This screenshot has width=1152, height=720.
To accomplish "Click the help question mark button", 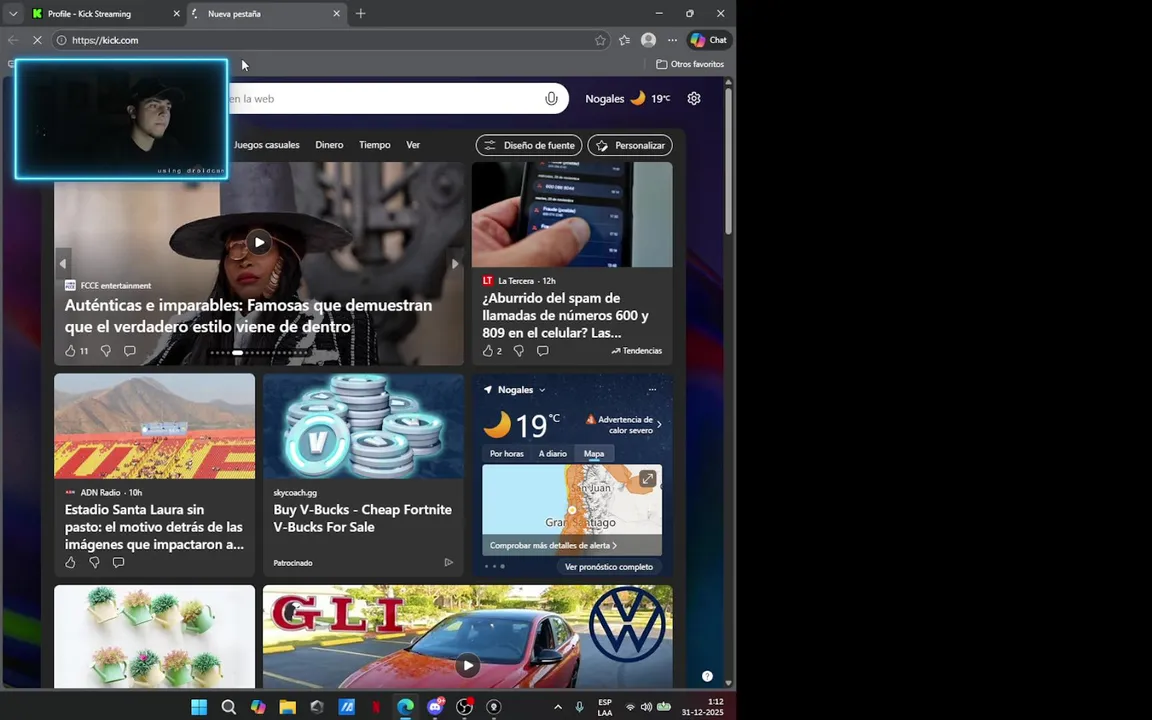I will [x=707, y=676].
